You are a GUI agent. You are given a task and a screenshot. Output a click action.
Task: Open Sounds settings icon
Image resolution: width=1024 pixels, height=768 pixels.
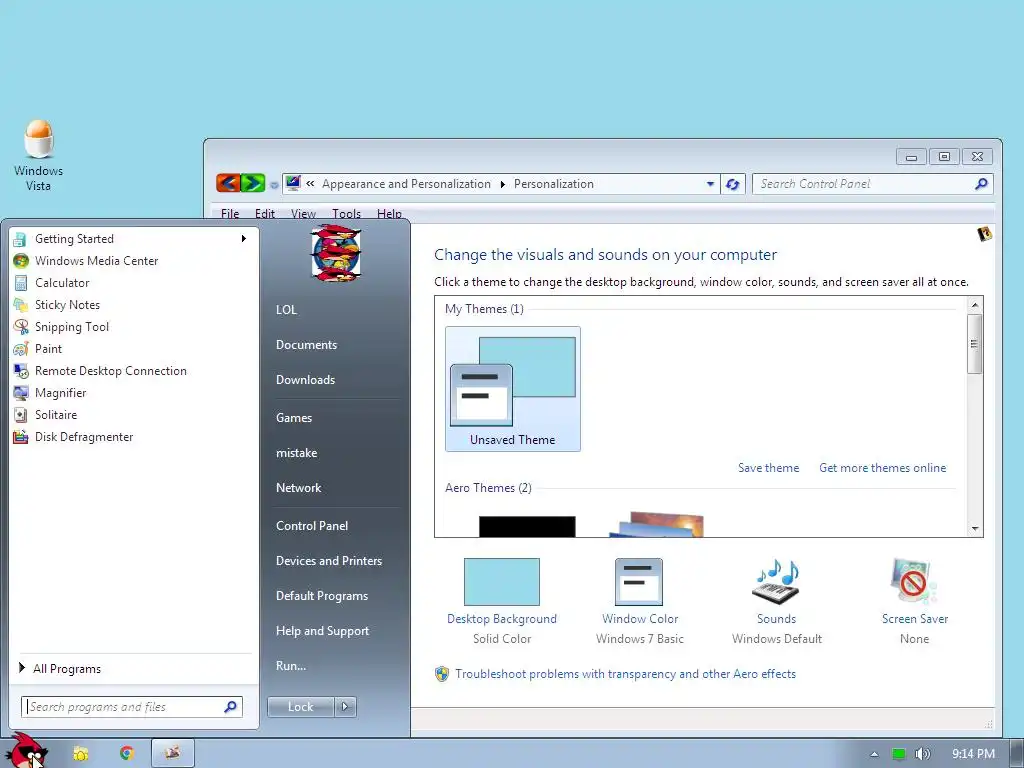click(x=776, y=581)
